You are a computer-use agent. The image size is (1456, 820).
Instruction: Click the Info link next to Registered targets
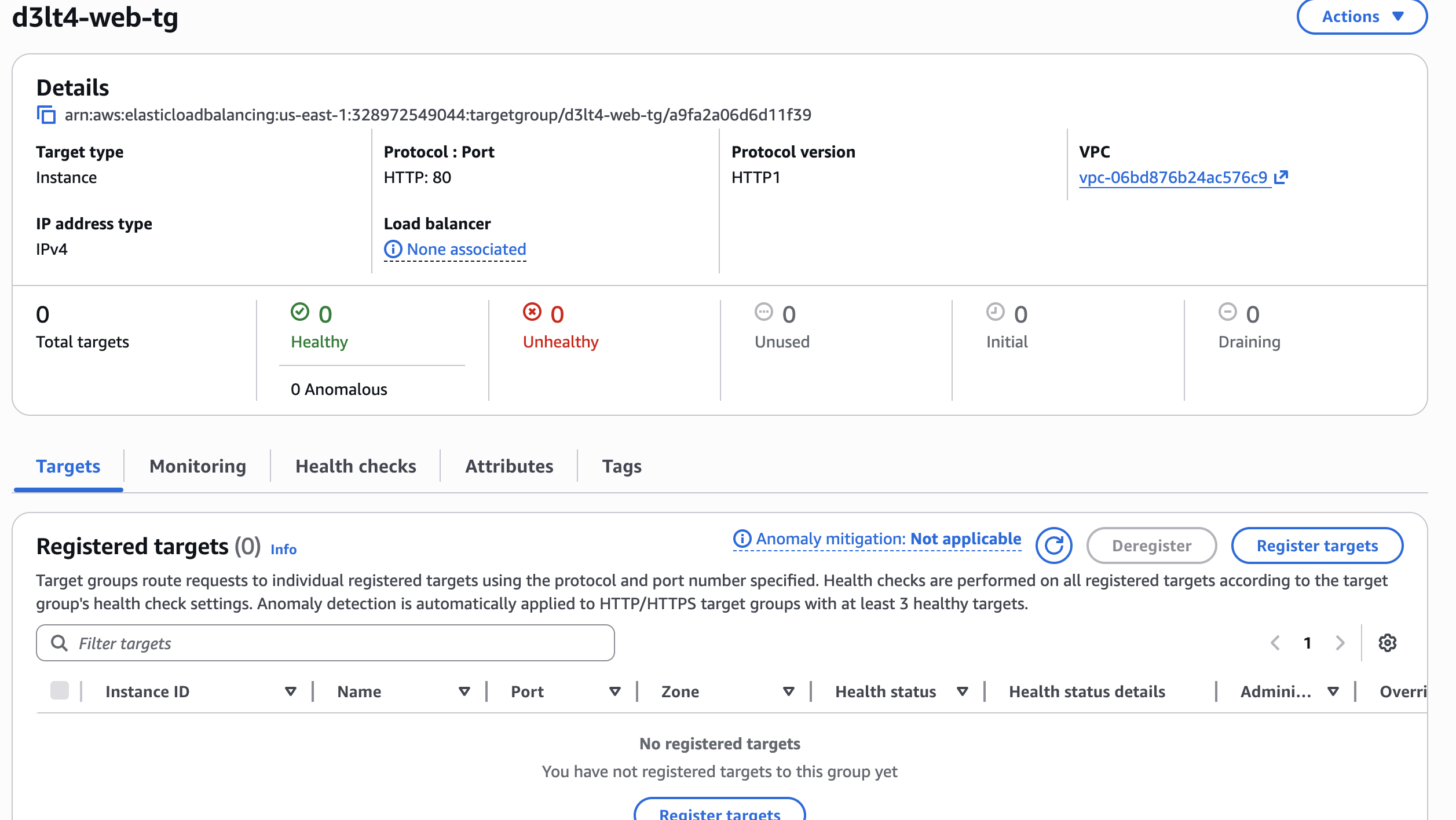pos(283,549)
